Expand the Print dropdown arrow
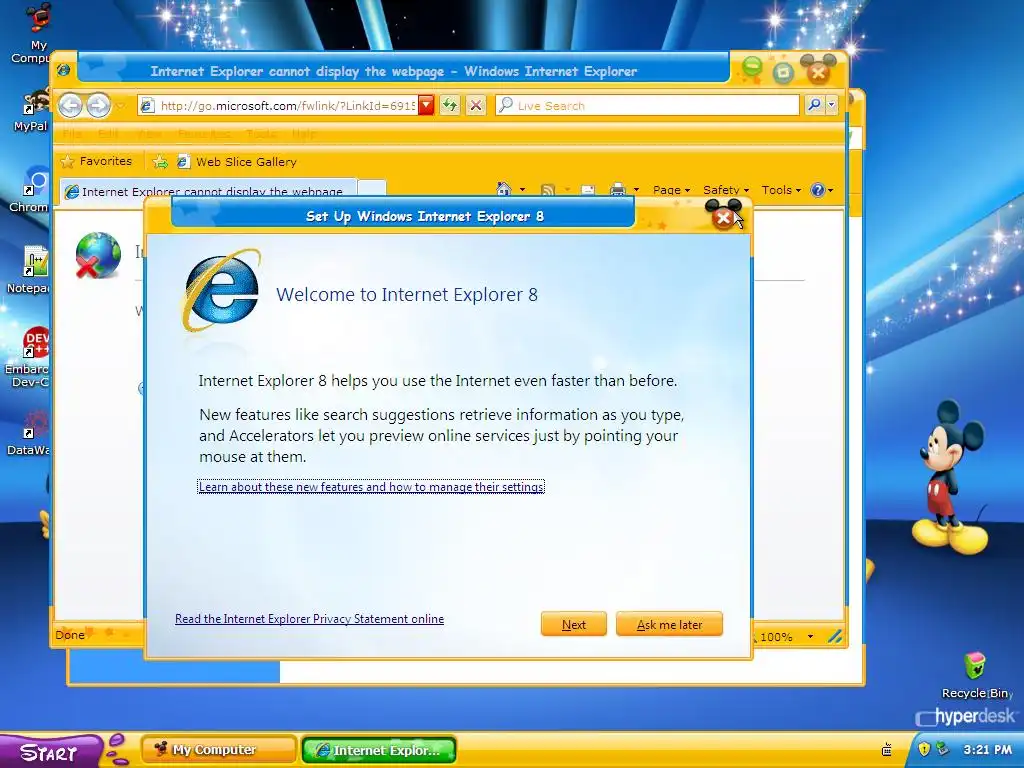 point(636,190)
